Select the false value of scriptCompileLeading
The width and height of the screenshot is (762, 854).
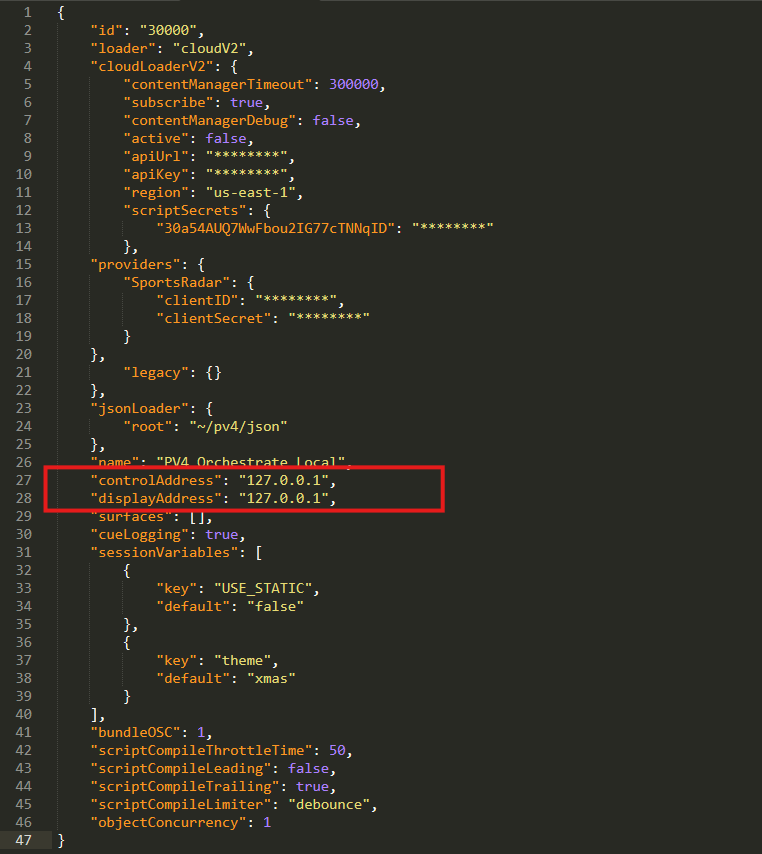(308, 768)
